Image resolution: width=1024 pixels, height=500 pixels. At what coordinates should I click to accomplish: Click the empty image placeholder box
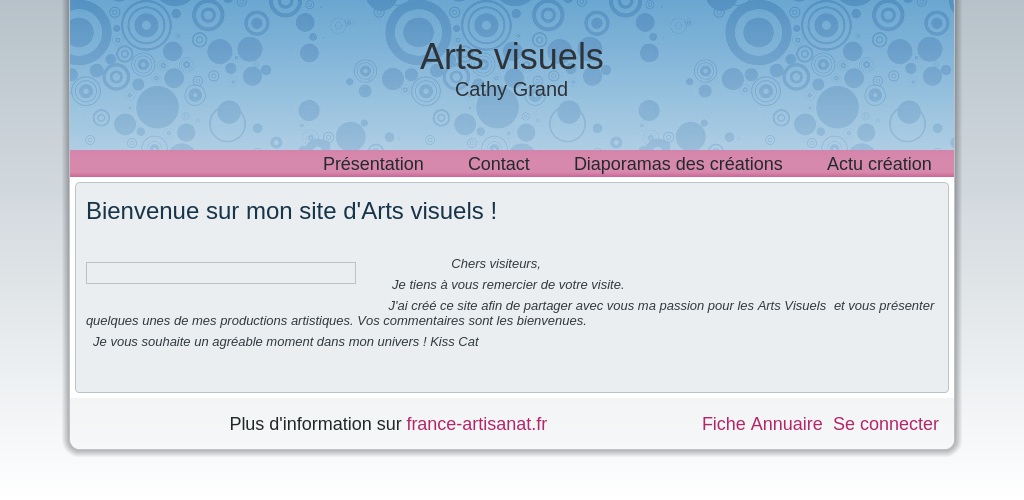(221, 273)
